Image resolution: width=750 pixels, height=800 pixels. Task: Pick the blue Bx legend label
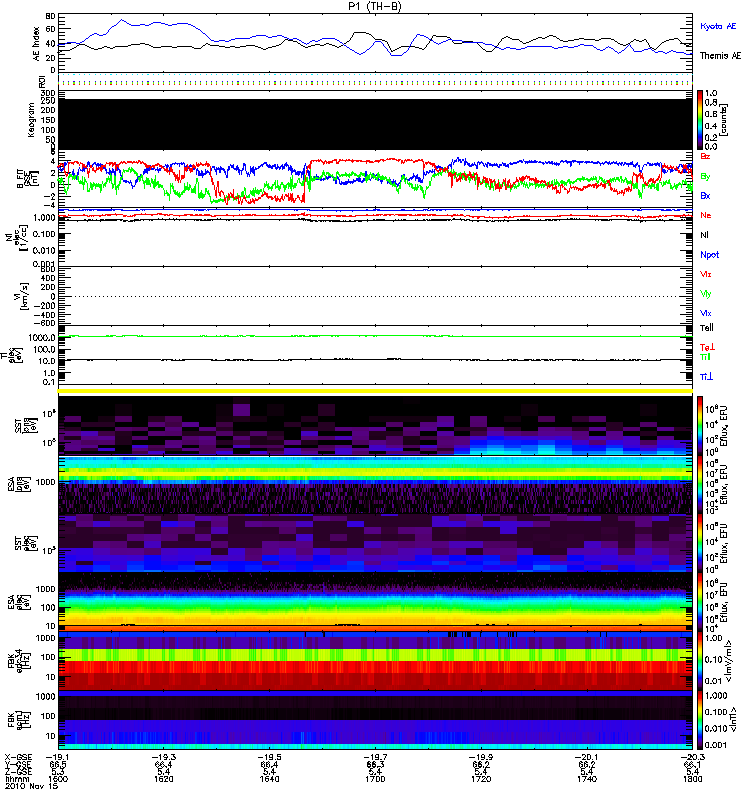705,195
